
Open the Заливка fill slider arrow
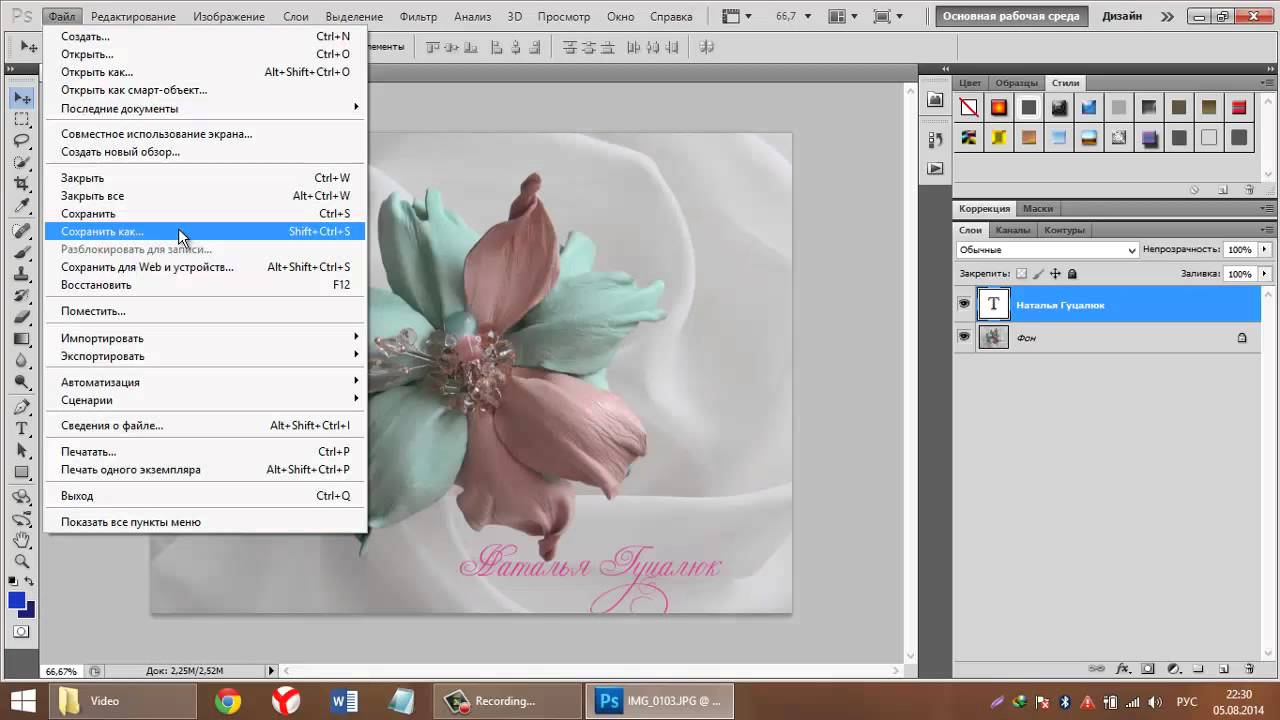tap(1265, 273)
